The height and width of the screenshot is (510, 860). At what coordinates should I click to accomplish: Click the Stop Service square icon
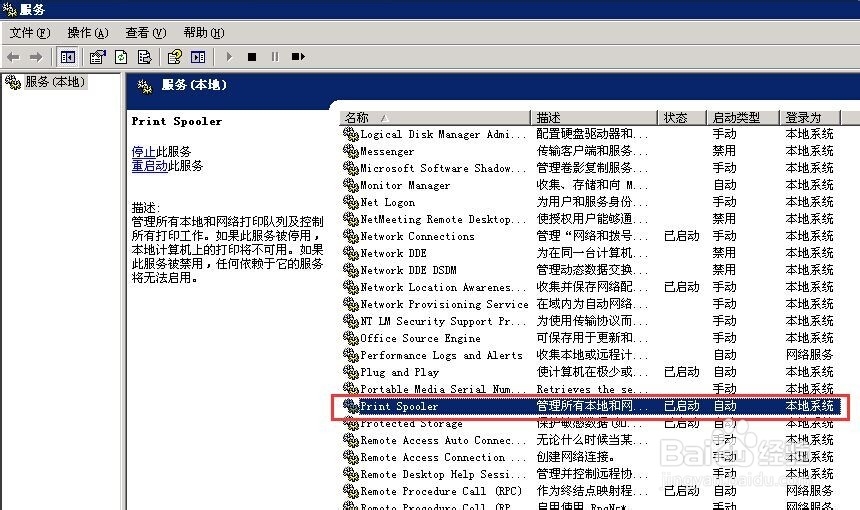(x=252, y=57)
